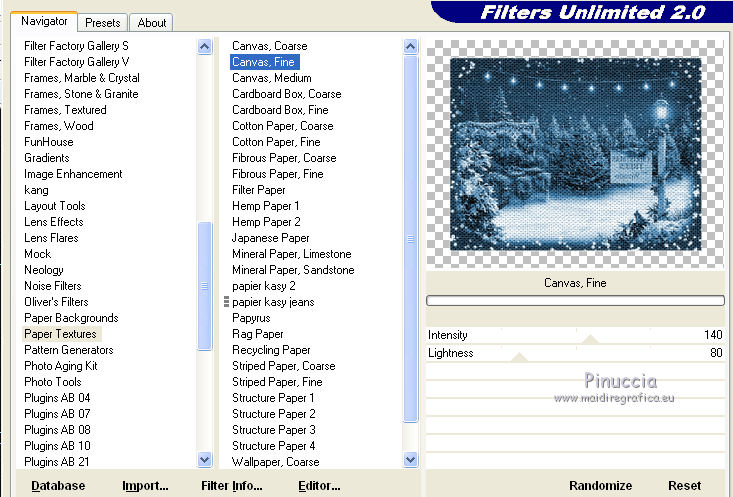This screenshot has width=733, height=497.
Task: Select Paper Textures category
Action: tap(60, 334)
